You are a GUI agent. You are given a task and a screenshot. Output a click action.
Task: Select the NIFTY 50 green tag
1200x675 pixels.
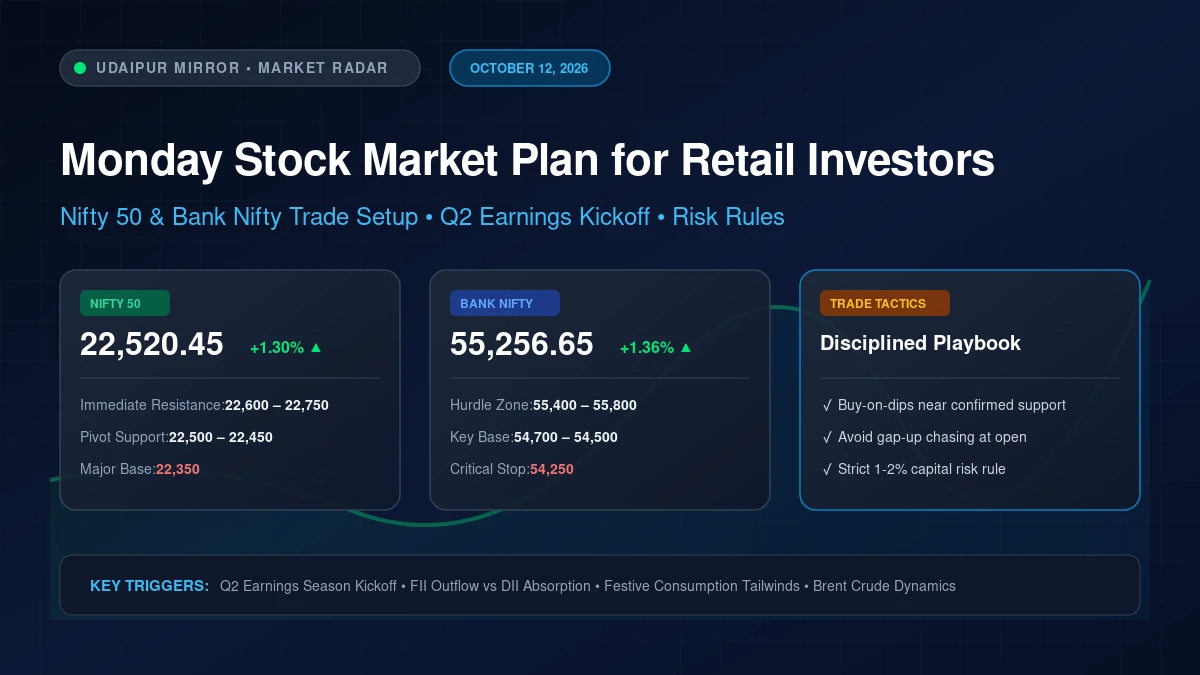click(x=125, y=303)
